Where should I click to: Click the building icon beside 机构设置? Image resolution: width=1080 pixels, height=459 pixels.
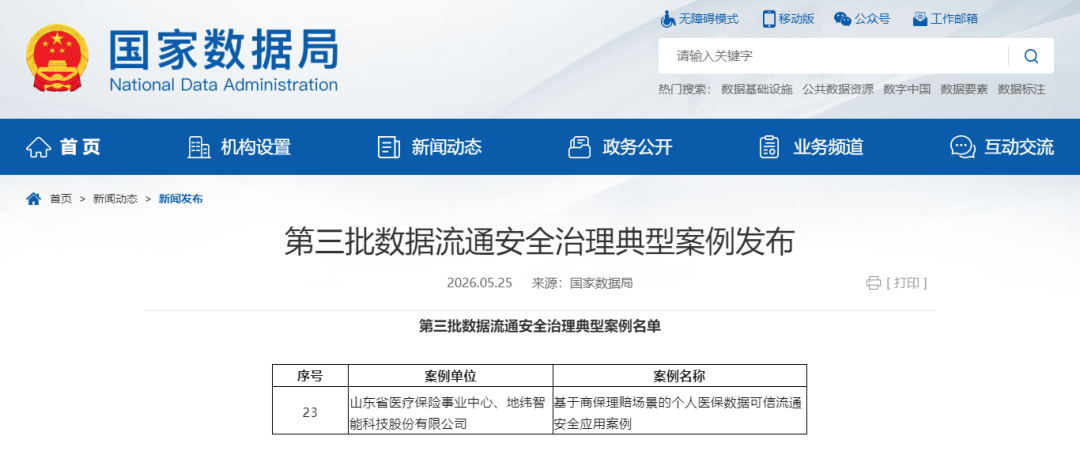[x=198, y=147]
